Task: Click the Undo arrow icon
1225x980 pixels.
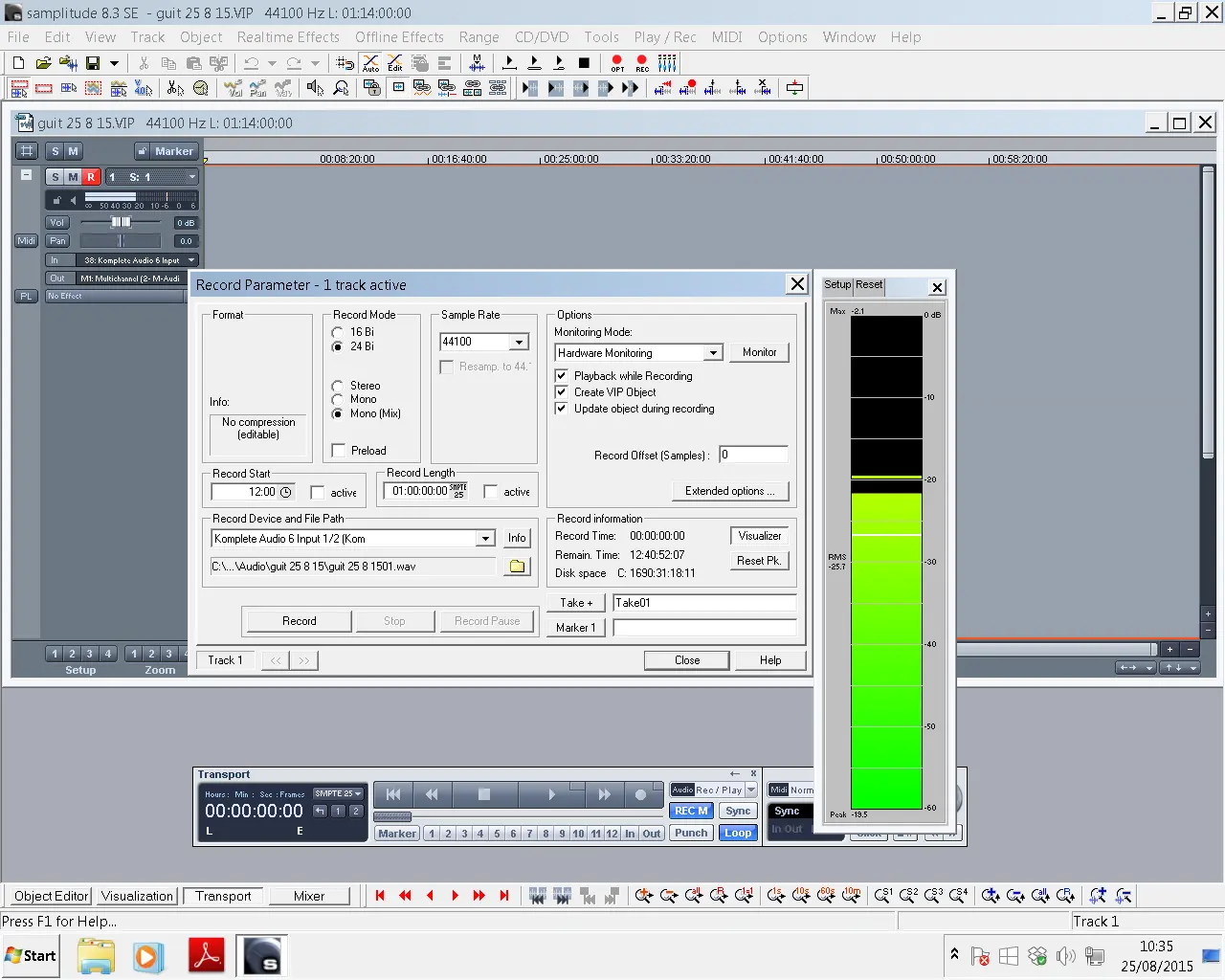Action: (251, 63)
